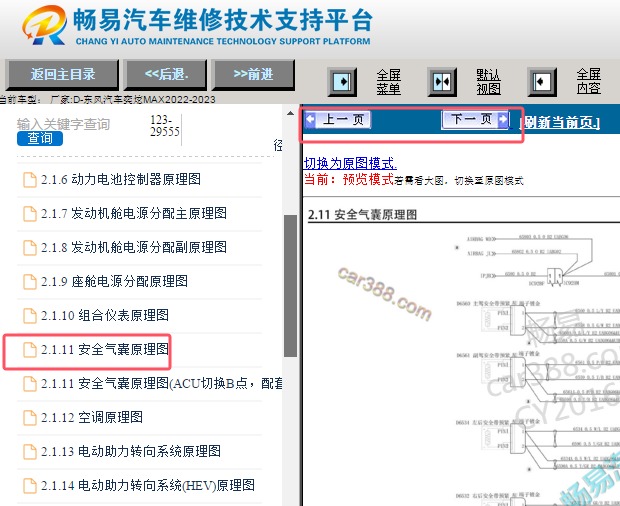
Task: Click the blue 查询 search button
Action: tap(40, 138)
